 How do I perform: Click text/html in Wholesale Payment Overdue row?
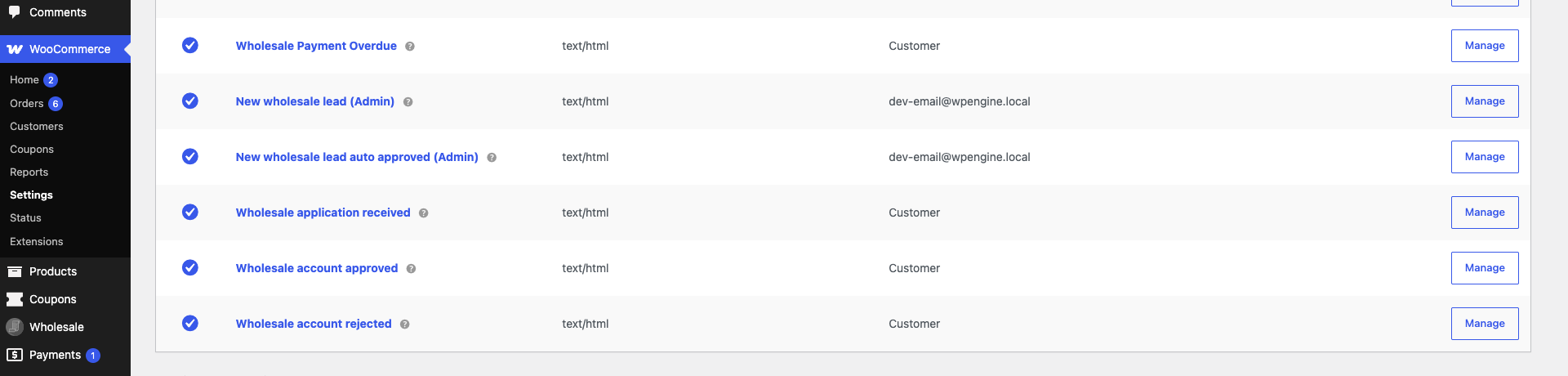[586, 46]
